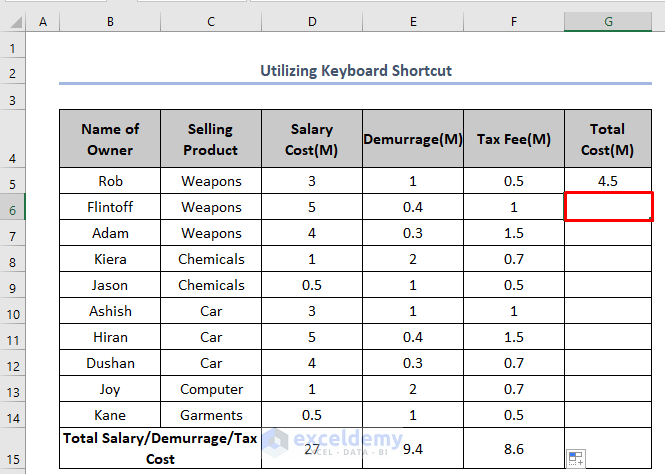Select column A header
The width and height of the screenshot is (665, 474).
point(43,22)
